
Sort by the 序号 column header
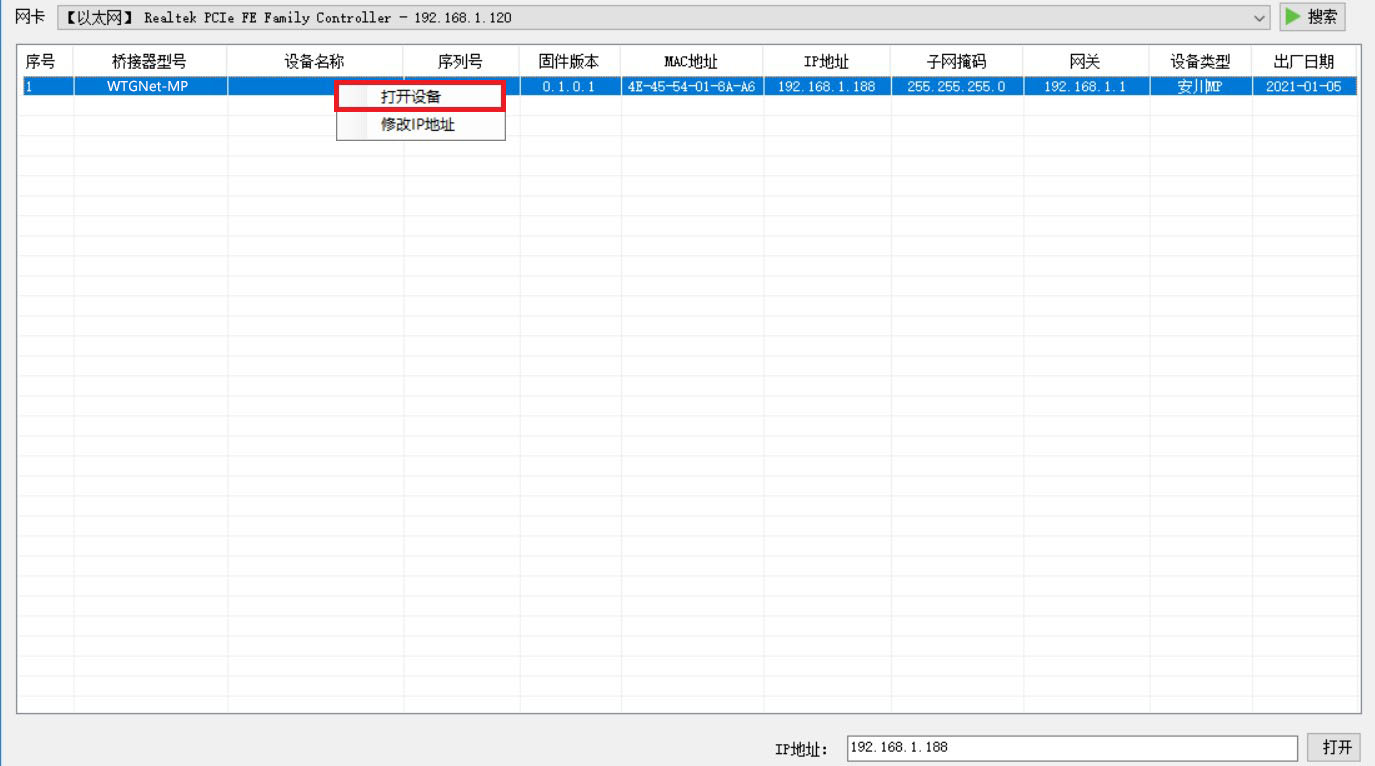(x=45, y=61)
